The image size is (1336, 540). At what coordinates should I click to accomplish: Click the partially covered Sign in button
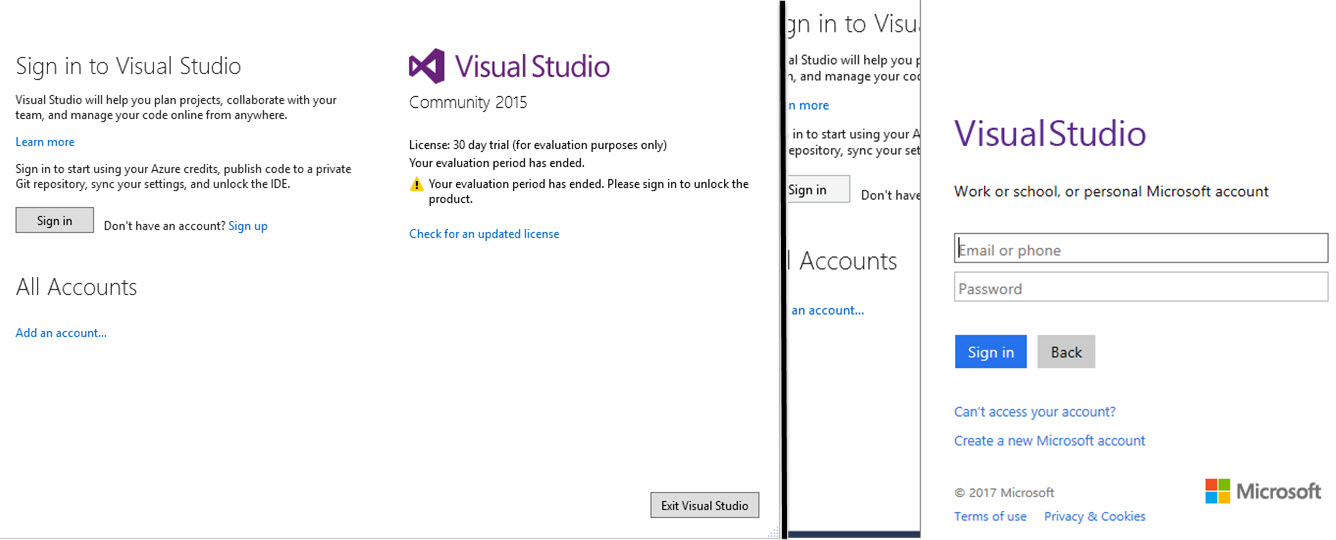(x=816, y=190)
